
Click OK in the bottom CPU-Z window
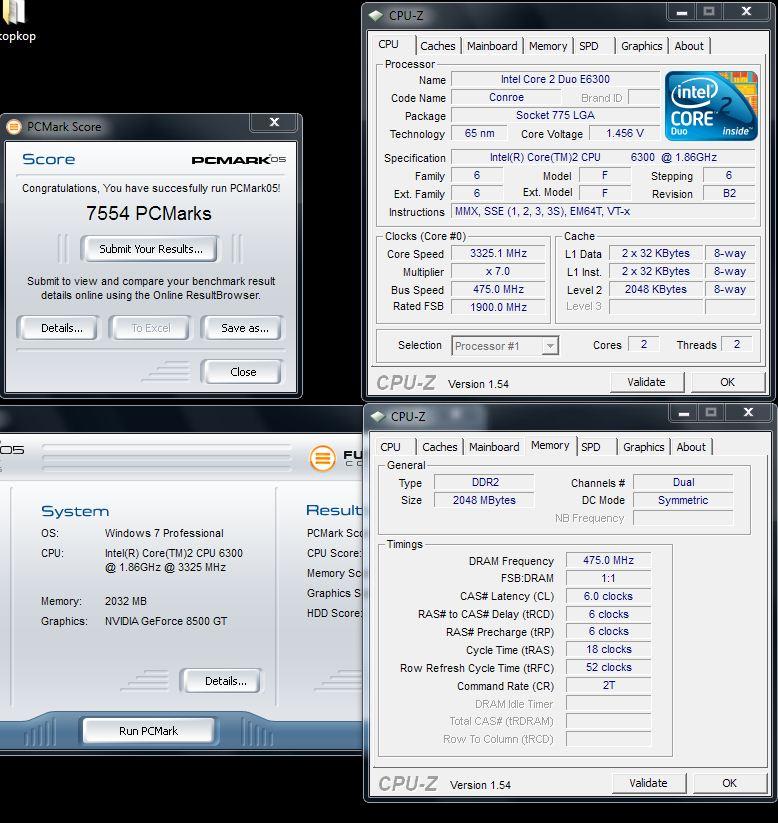(729, 784)
